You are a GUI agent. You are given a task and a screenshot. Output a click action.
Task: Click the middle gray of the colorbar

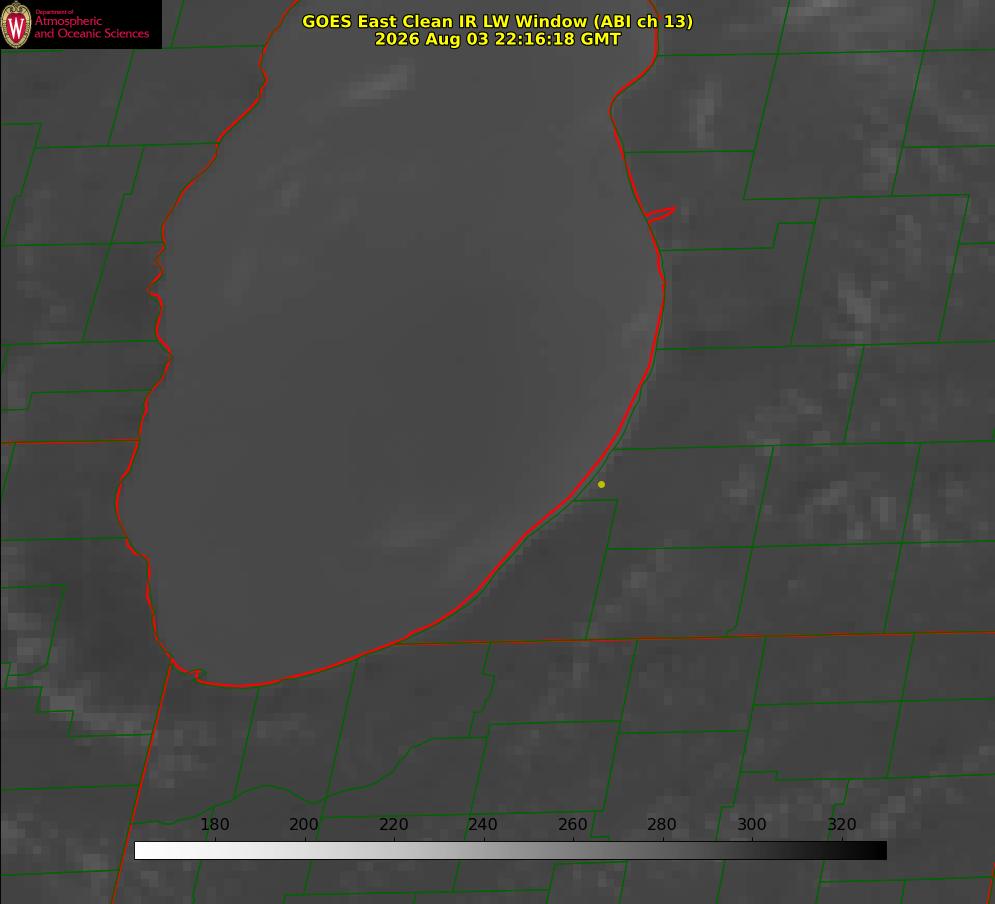click(510, 851)
